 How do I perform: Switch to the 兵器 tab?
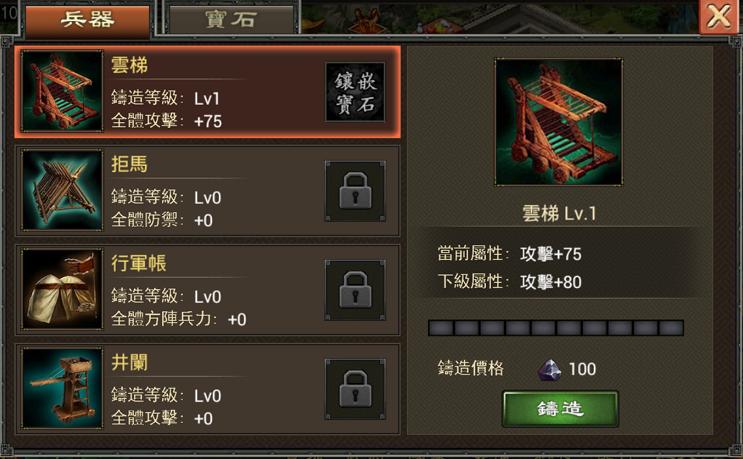(x=87, y=20)
